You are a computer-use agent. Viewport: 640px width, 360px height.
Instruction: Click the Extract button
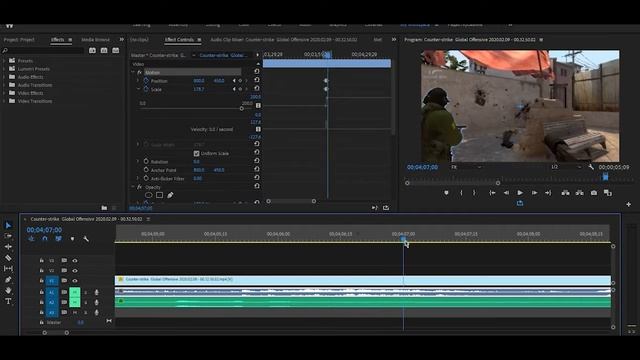580,193
